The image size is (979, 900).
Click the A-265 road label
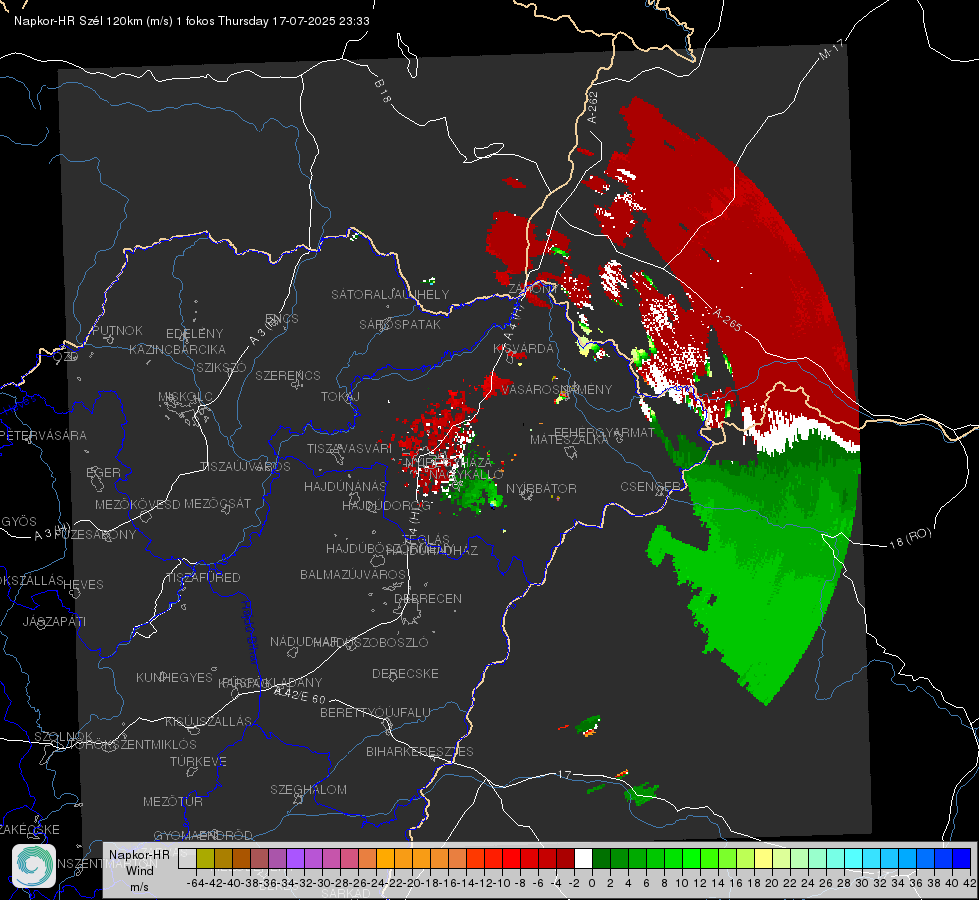(727, 320)
